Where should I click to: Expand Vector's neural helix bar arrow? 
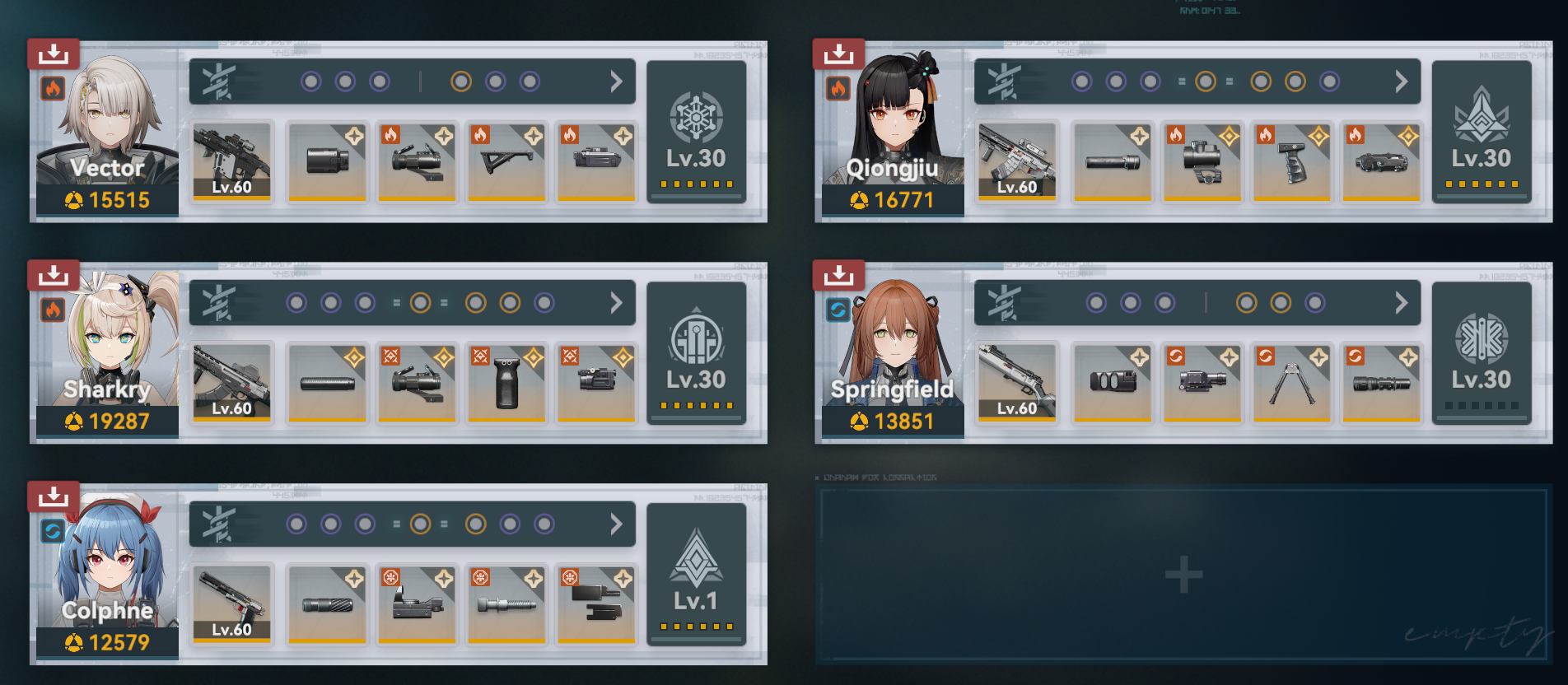pyautogui.click(x=616, y=82)
